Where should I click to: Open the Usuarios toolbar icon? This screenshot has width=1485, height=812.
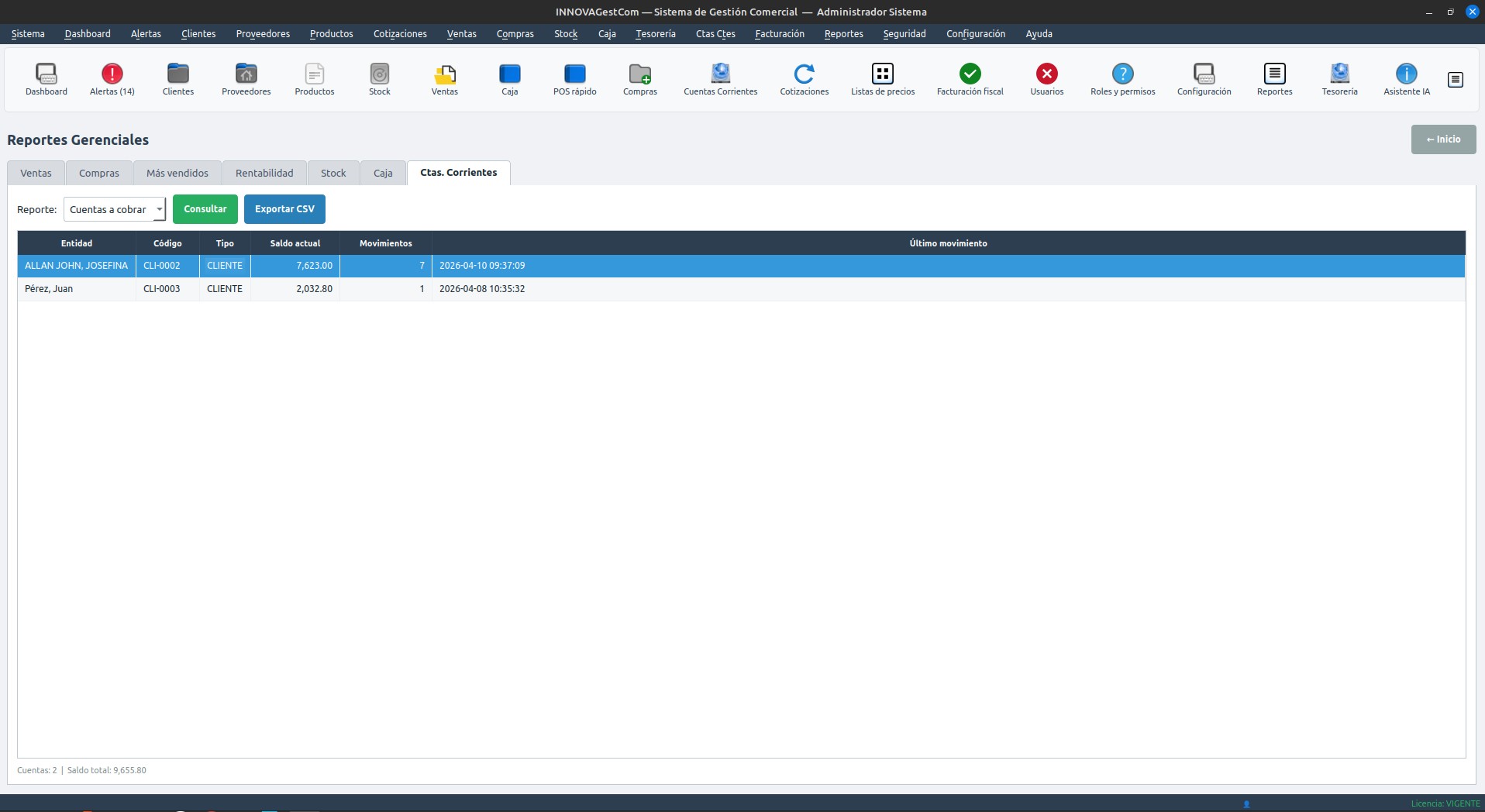point(1046,79)
